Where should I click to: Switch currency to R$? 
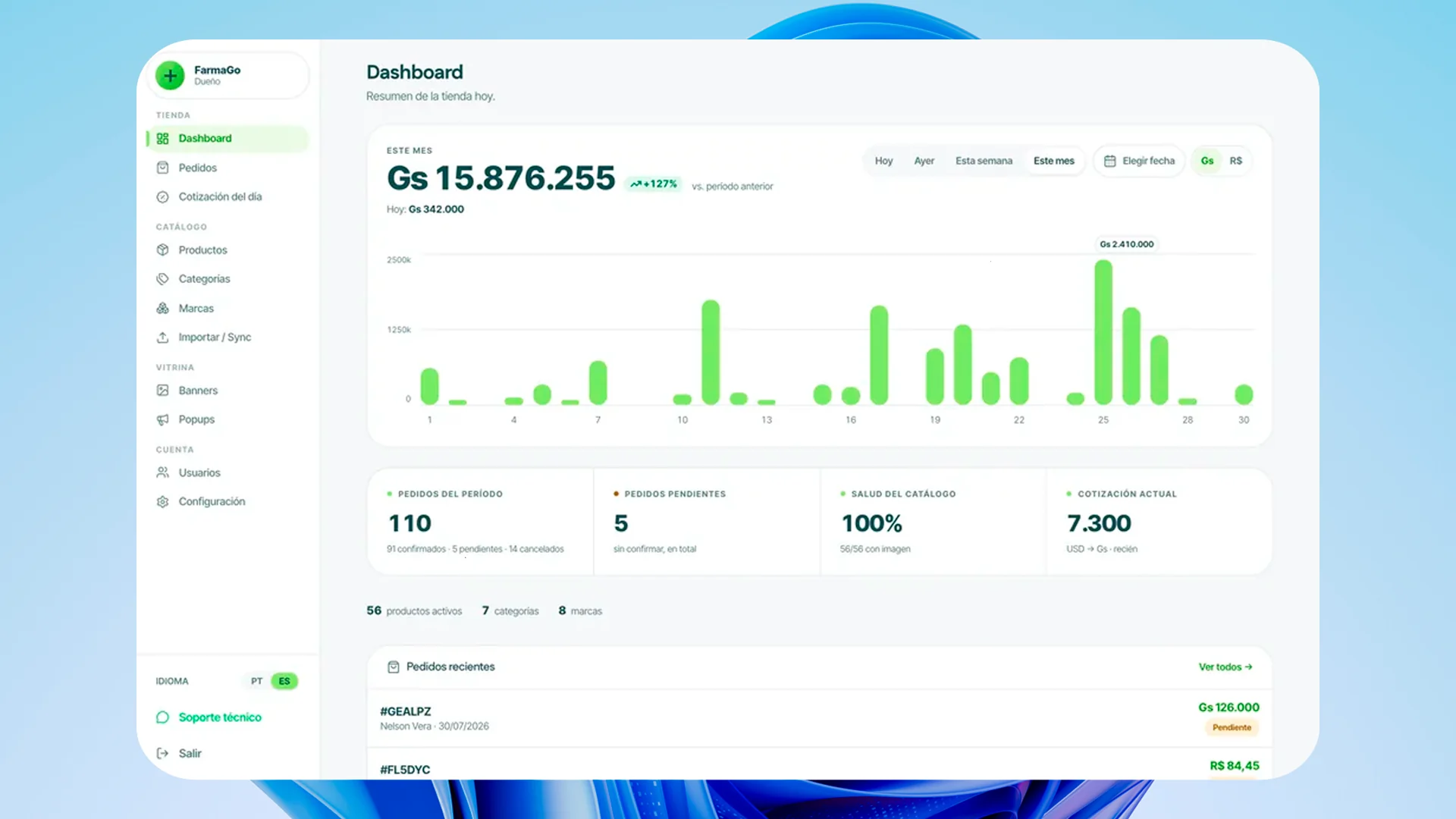[1236, 161]
